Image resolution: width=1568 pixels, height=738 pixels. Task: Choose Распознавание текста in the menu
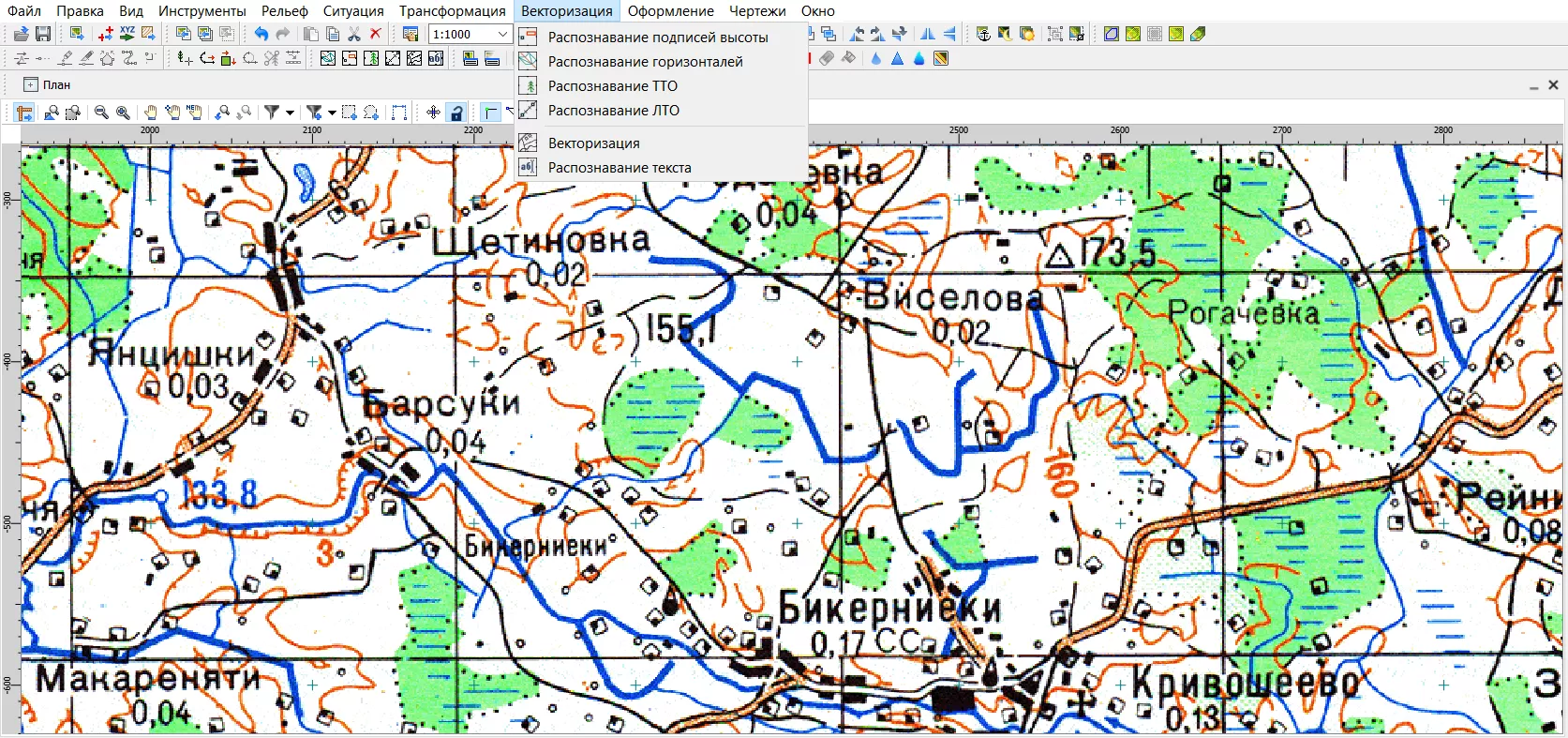coord(619,168)
